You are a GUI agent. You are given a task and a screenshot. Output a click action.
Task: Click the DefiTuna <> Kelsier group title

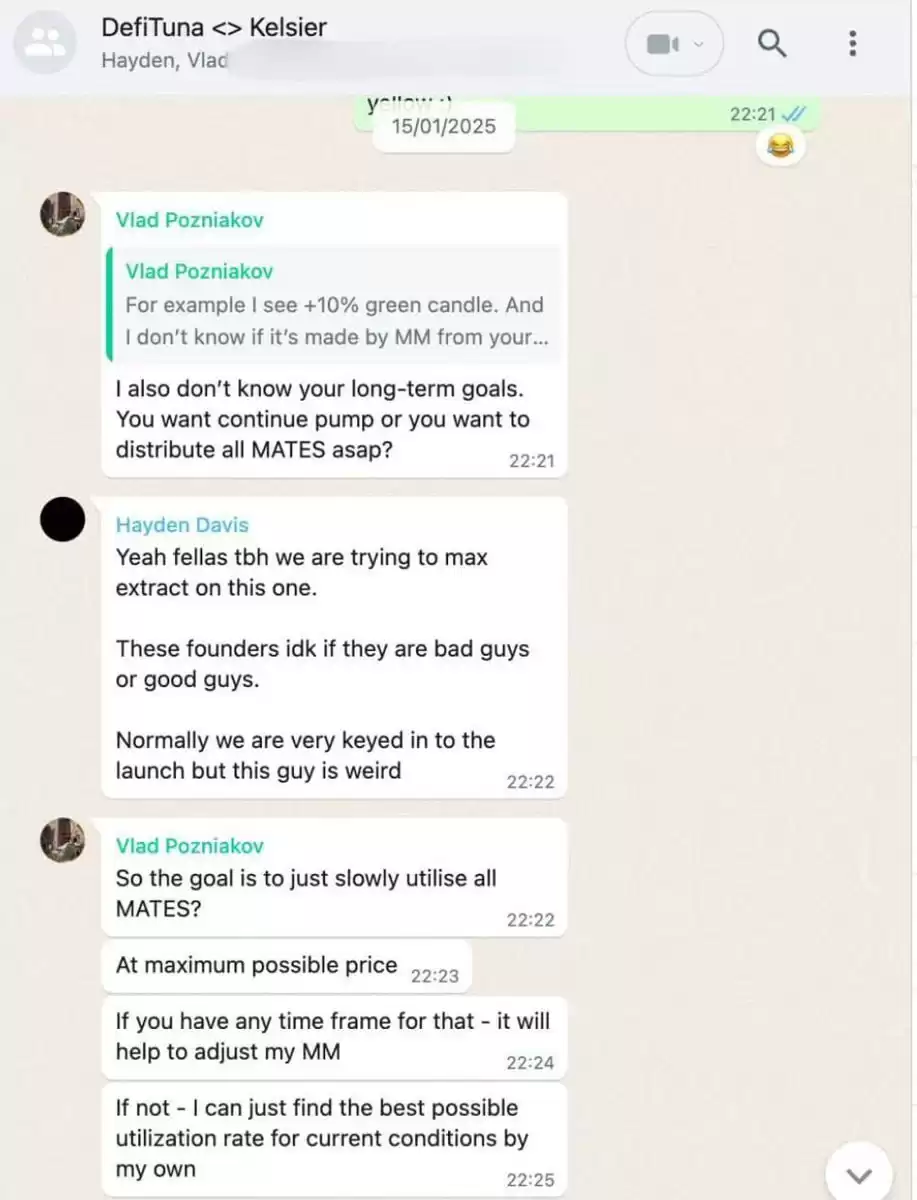tap(214, 27)
